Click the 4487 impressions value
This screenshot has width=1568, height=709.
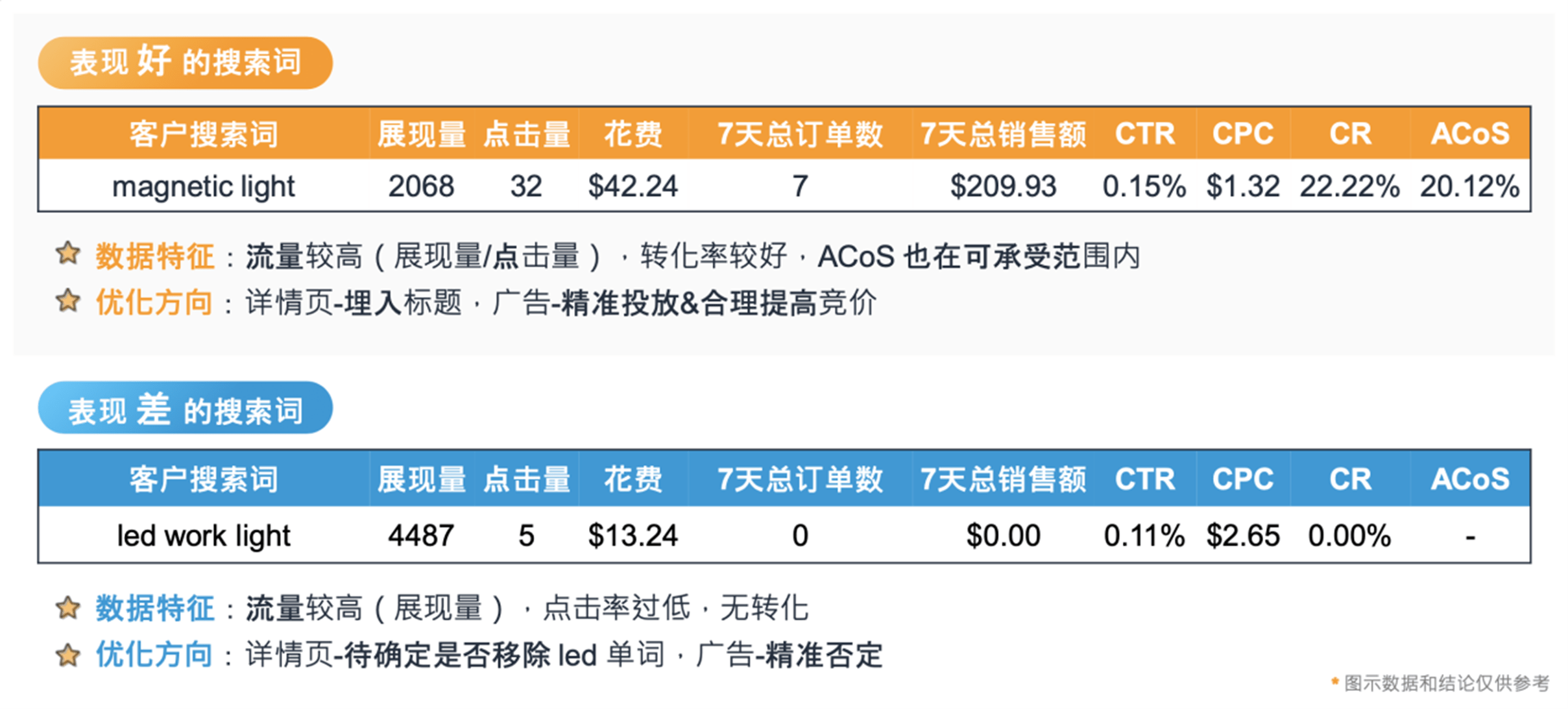pos(422,536)
